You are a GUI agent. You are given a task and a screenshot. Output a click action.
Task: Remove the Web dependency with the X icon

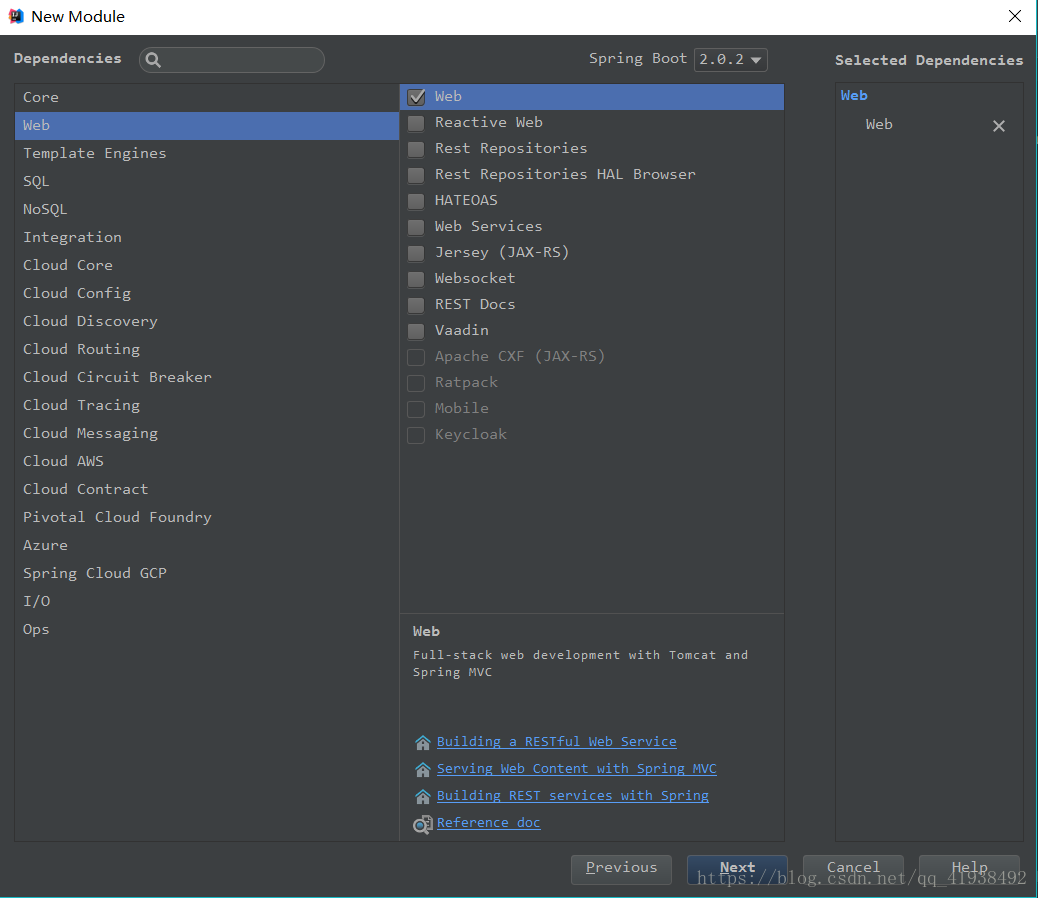tap(998, 126)
